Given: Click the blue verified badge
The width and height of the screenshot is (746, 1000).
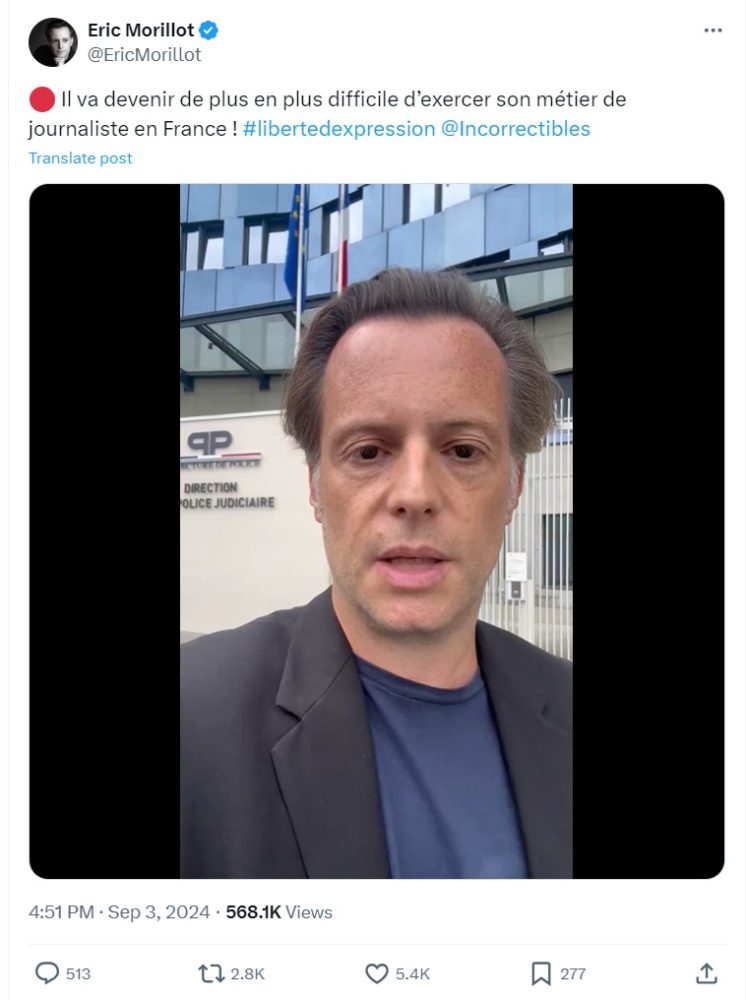Looking at the screenshot, I should (208, 30).
